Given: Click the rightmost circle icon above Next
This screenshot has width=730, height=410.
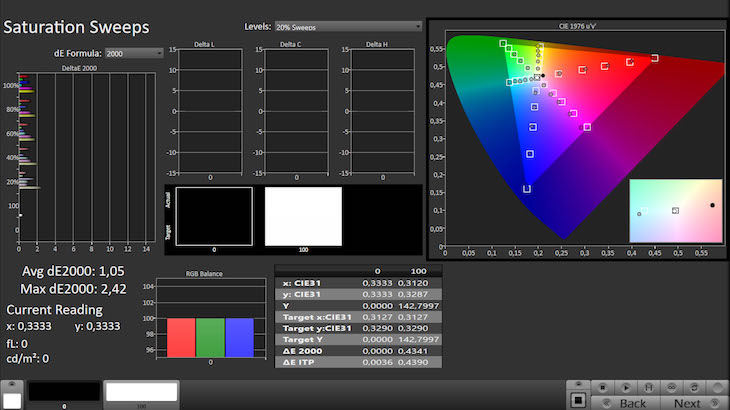Looking at the screenshot, I should (717, 387).
